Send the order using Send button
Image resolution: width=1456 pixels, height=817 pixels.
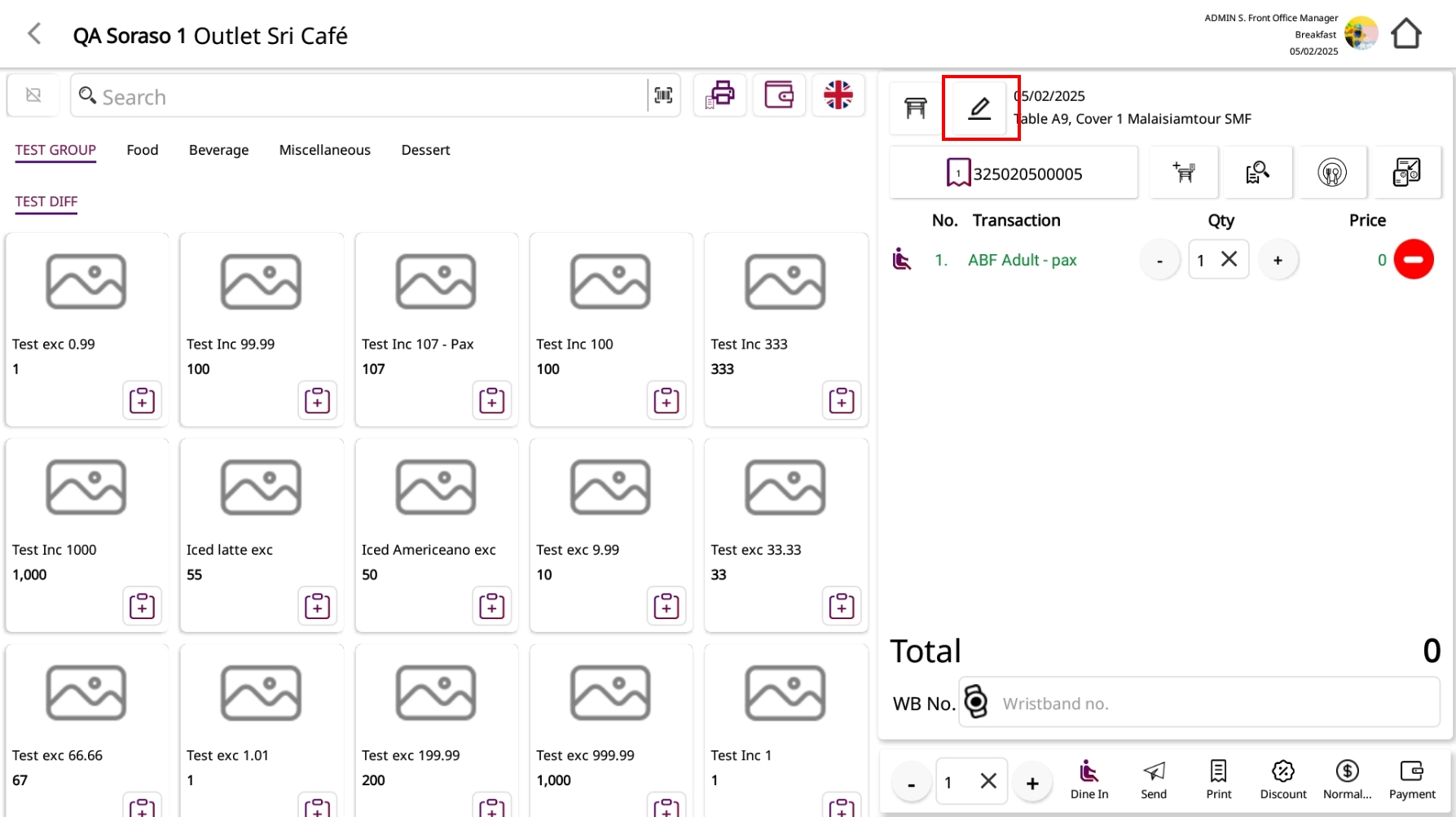[1153, 780]
